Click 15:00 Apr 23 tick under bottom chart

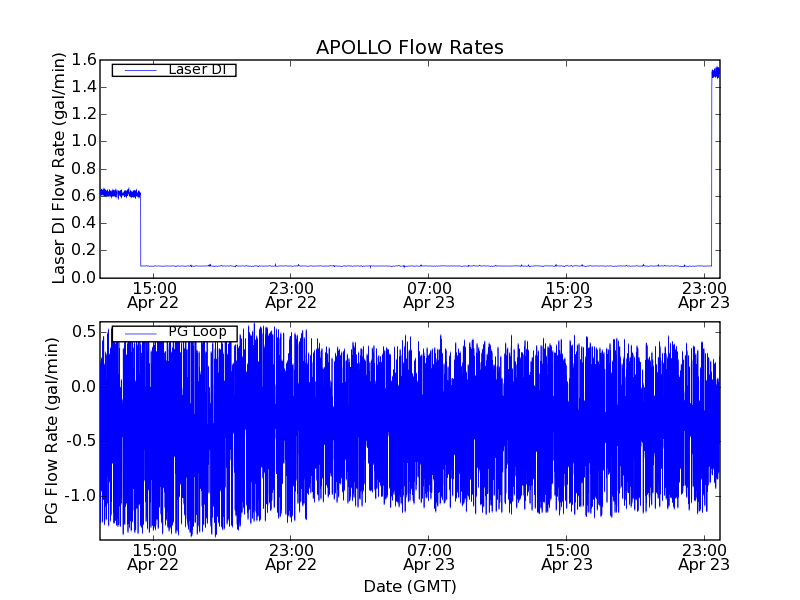(567, 556)
